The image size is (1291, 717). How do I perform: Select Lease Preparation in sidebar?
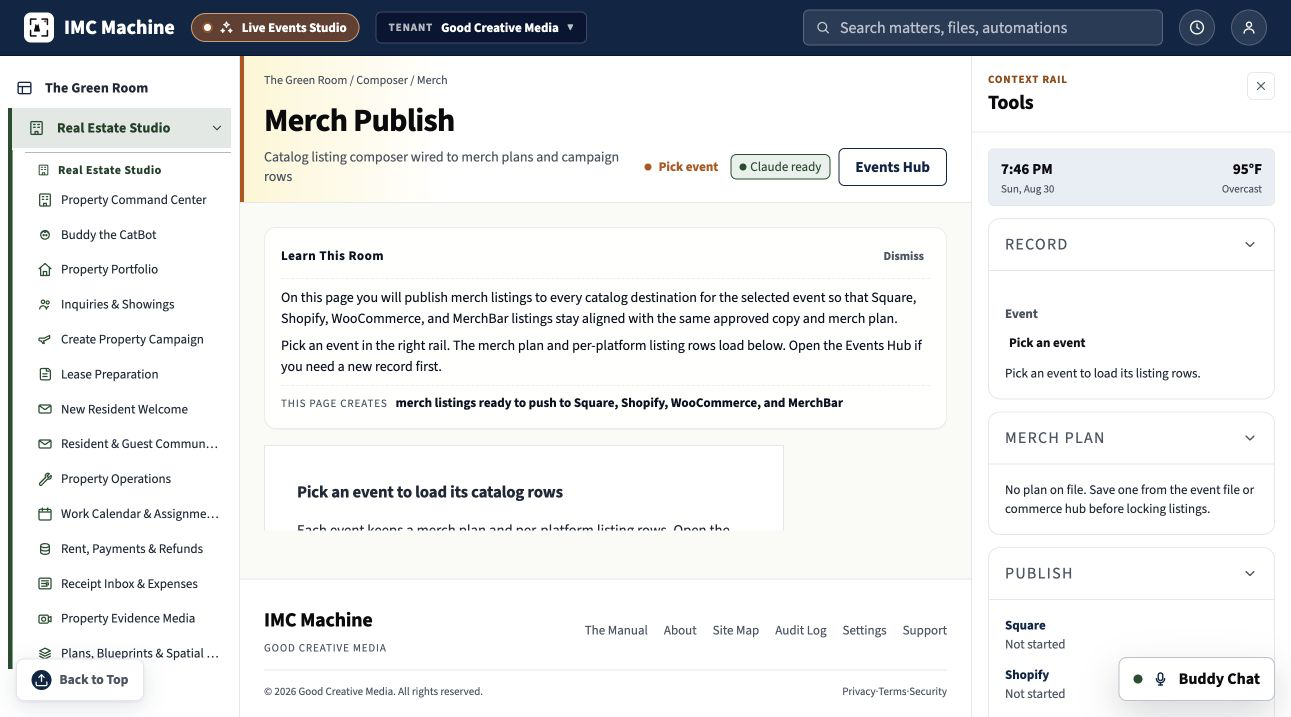[110, 374]
